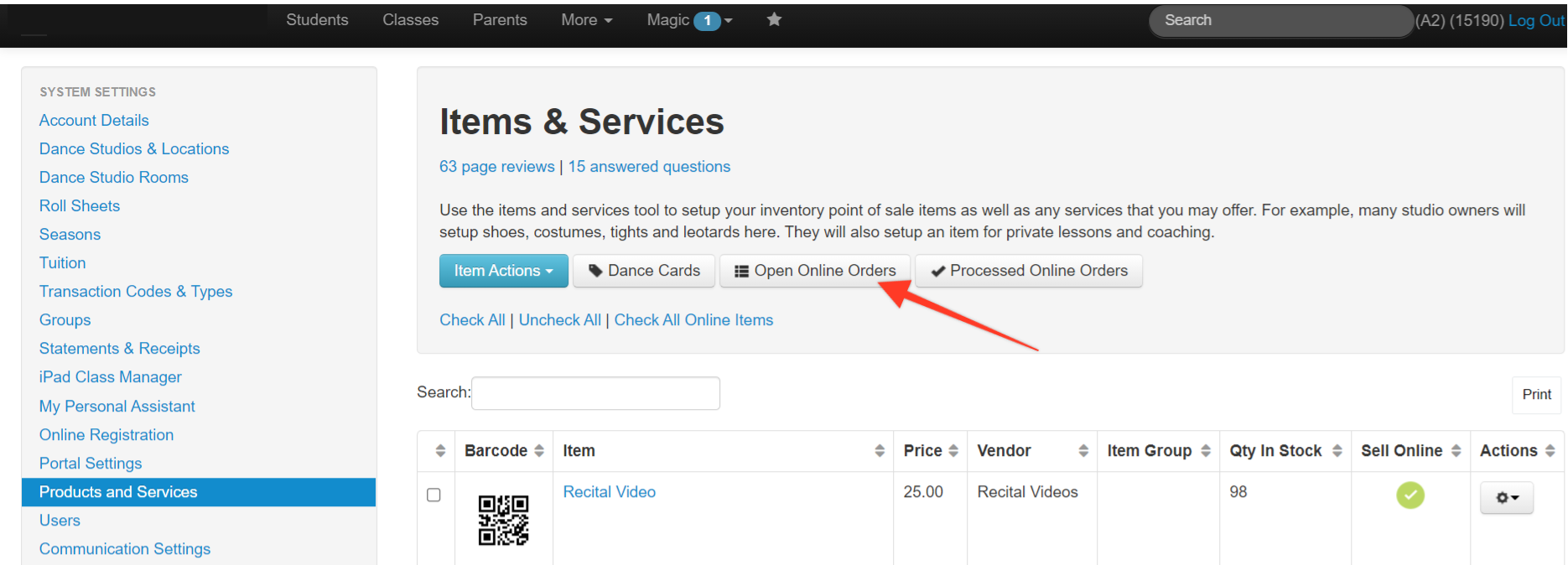Sort table by the Qty In Stock arrows

coord(1337,451)
